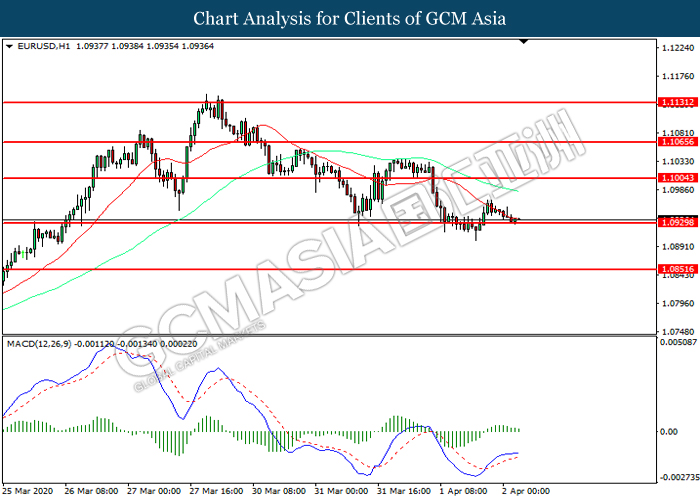Click the 1.08910 price axis label
The image size is (700, 500).
coord(679,246)
